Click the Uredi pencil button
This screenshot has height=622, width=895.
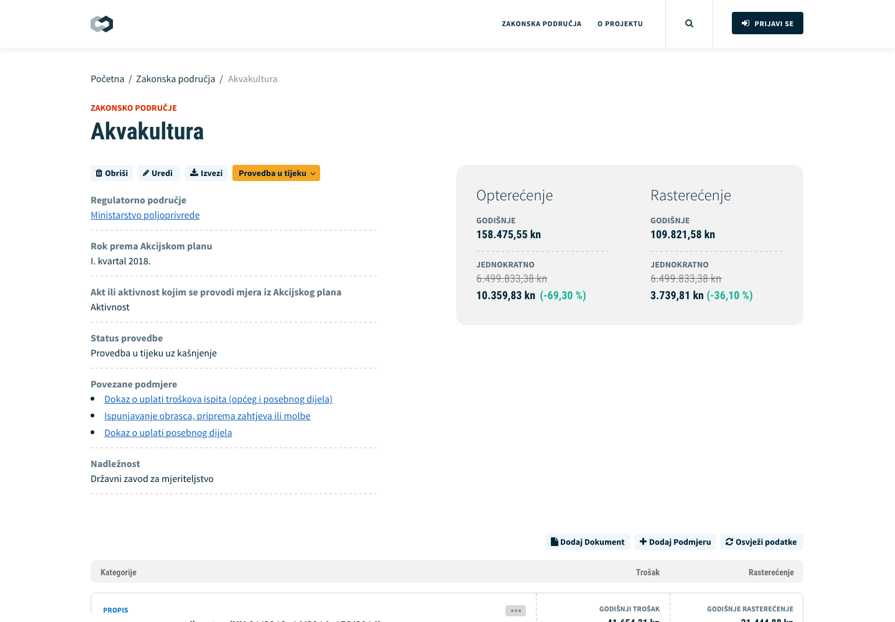158,173
